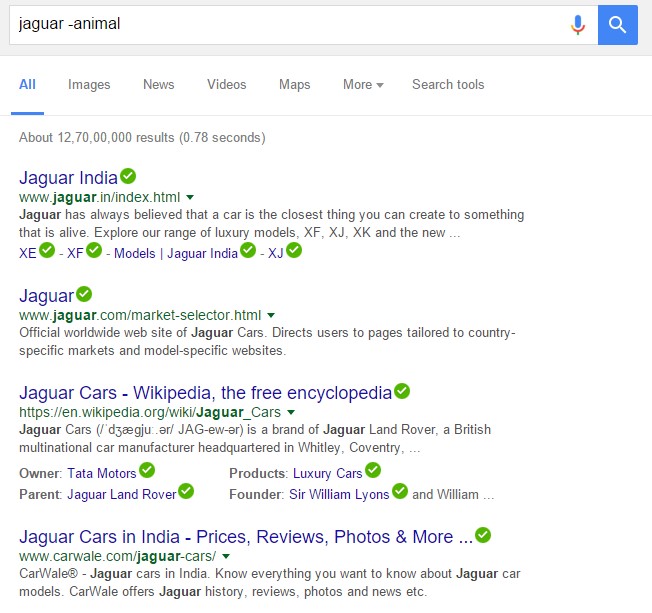Click checkmark beside Sir William Lyons
Screen dimensions: 652x613
[x=400, y=491]
